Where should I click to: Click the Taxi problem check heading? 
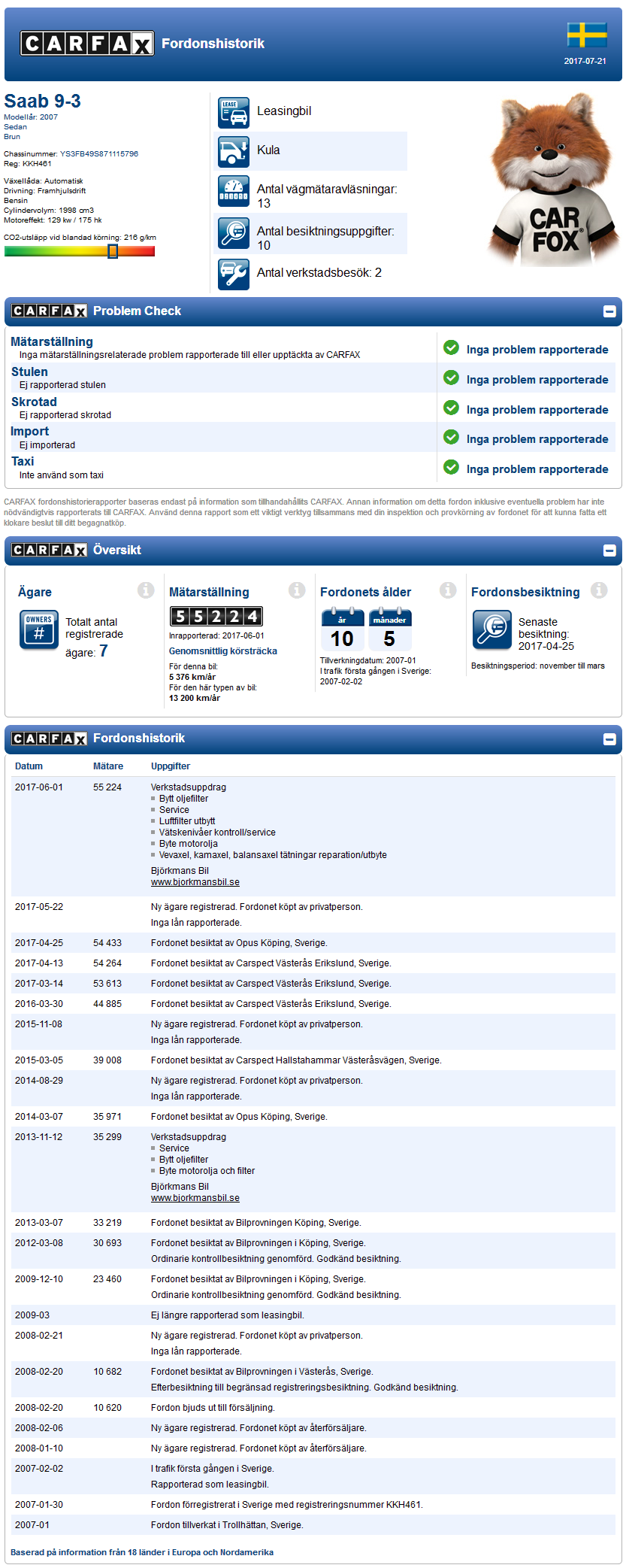[23, 461]
